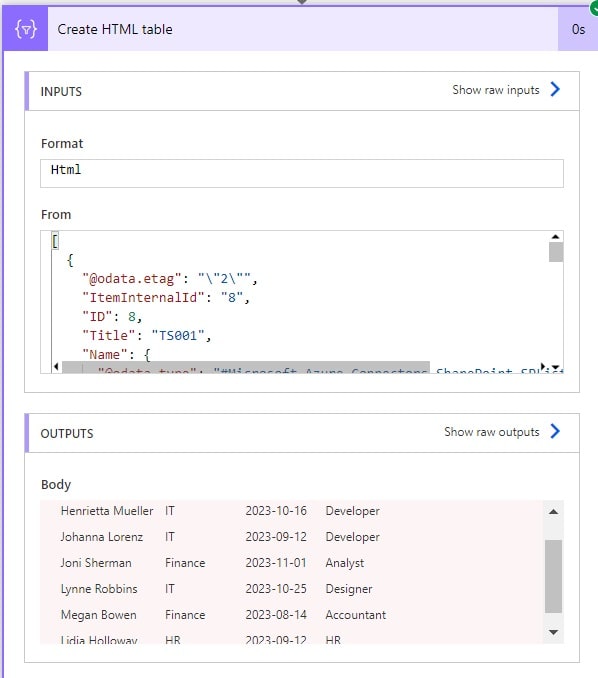
Task: Click the "@odata.etag" line in From
Action: click(x=170, y=279)
